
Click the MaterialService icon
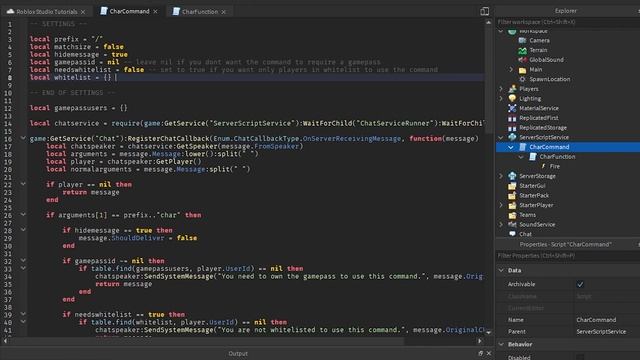[x=512, y=108]
